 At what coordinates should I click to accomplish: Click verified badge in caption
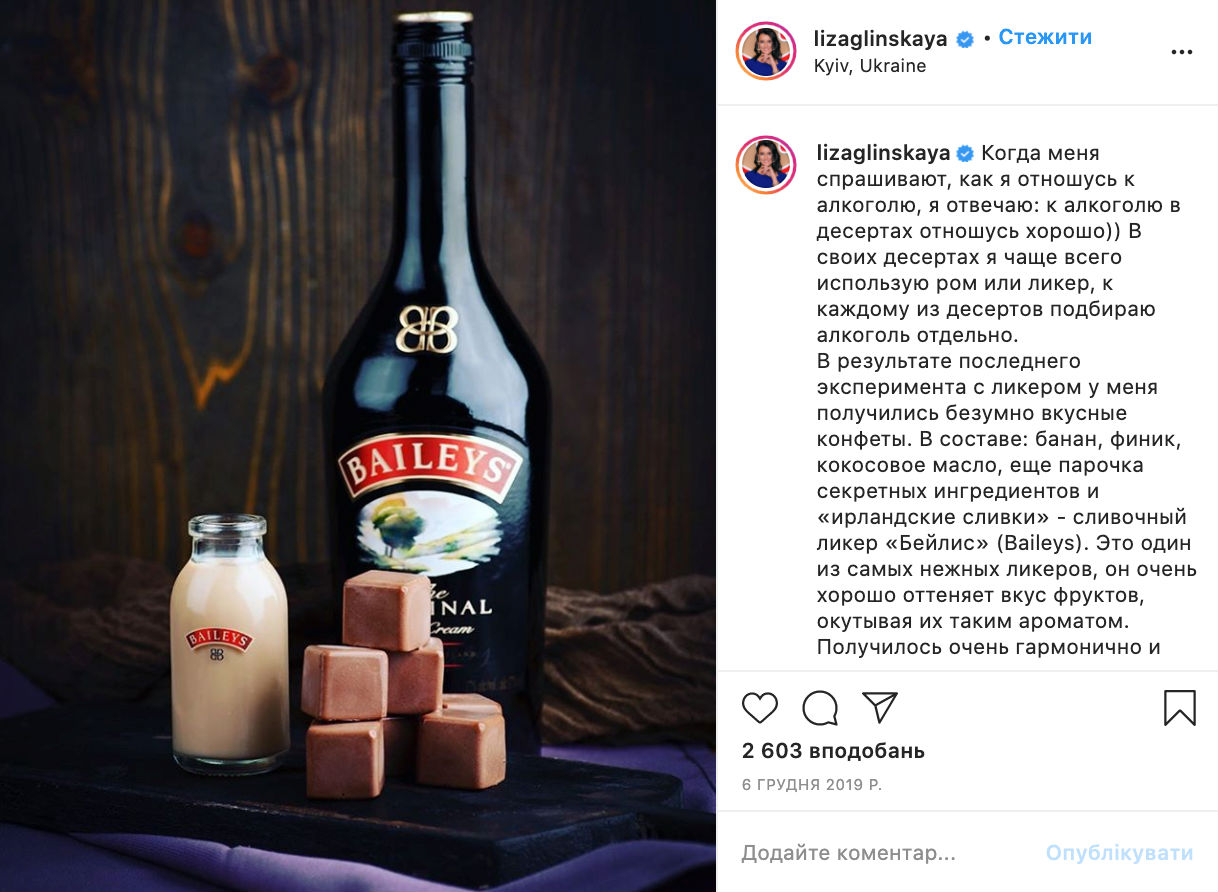click(x=965, y=154)
